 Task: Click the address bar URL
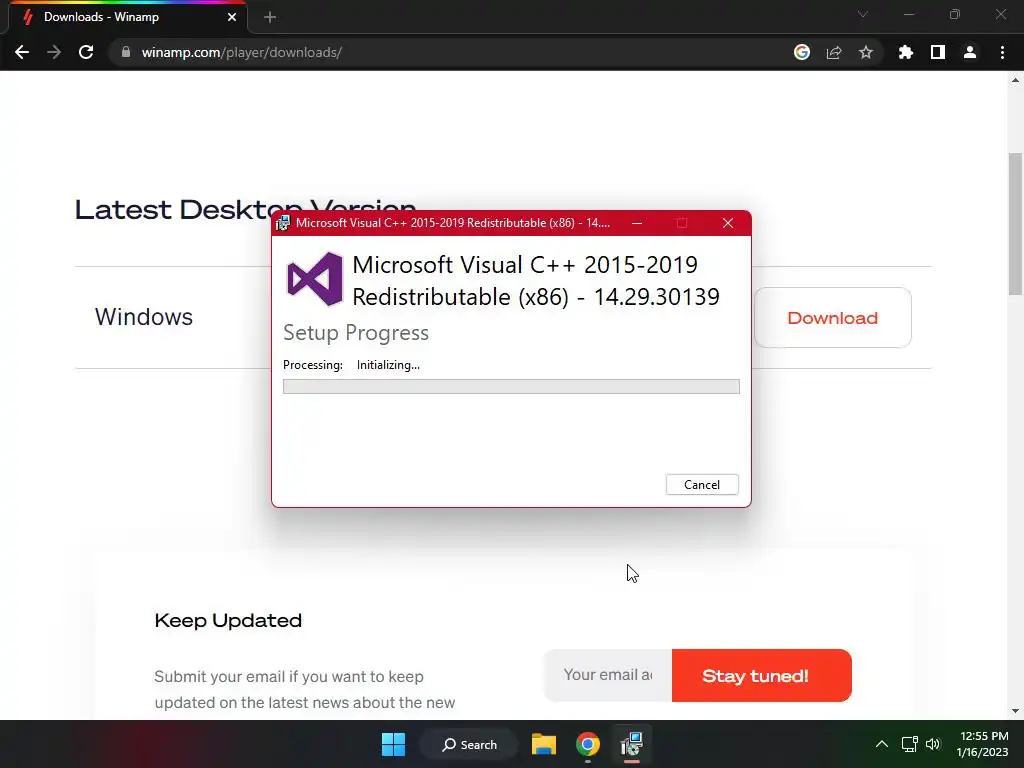tap(242, 52)
